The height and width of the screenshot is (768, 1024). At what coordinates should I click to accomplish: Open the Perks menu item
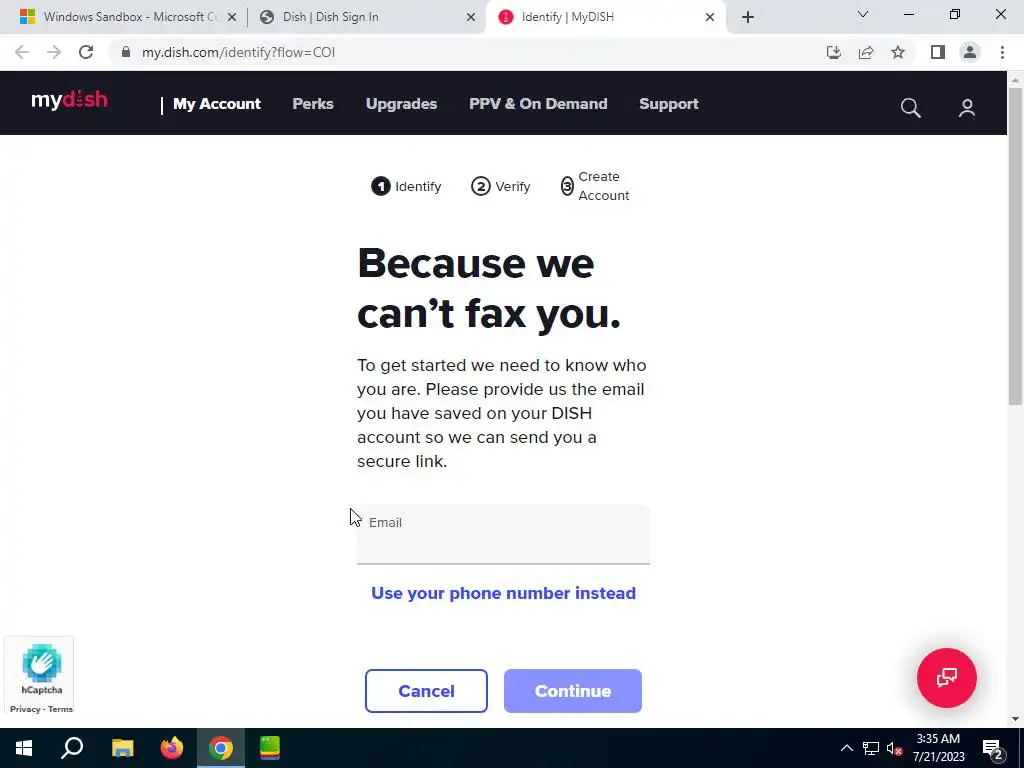point(313,104)
